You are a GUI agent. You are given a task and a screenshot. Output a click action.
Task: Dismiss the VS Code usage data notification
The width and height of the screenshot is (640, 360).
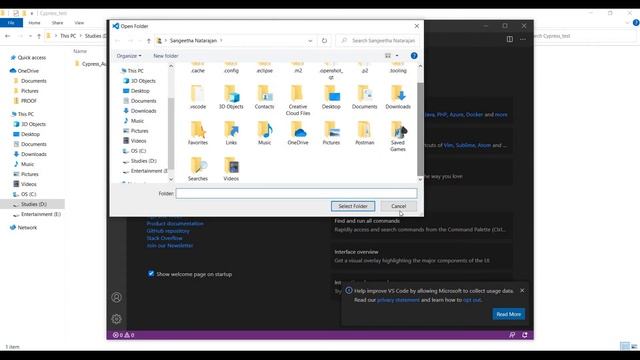point(522,290)
